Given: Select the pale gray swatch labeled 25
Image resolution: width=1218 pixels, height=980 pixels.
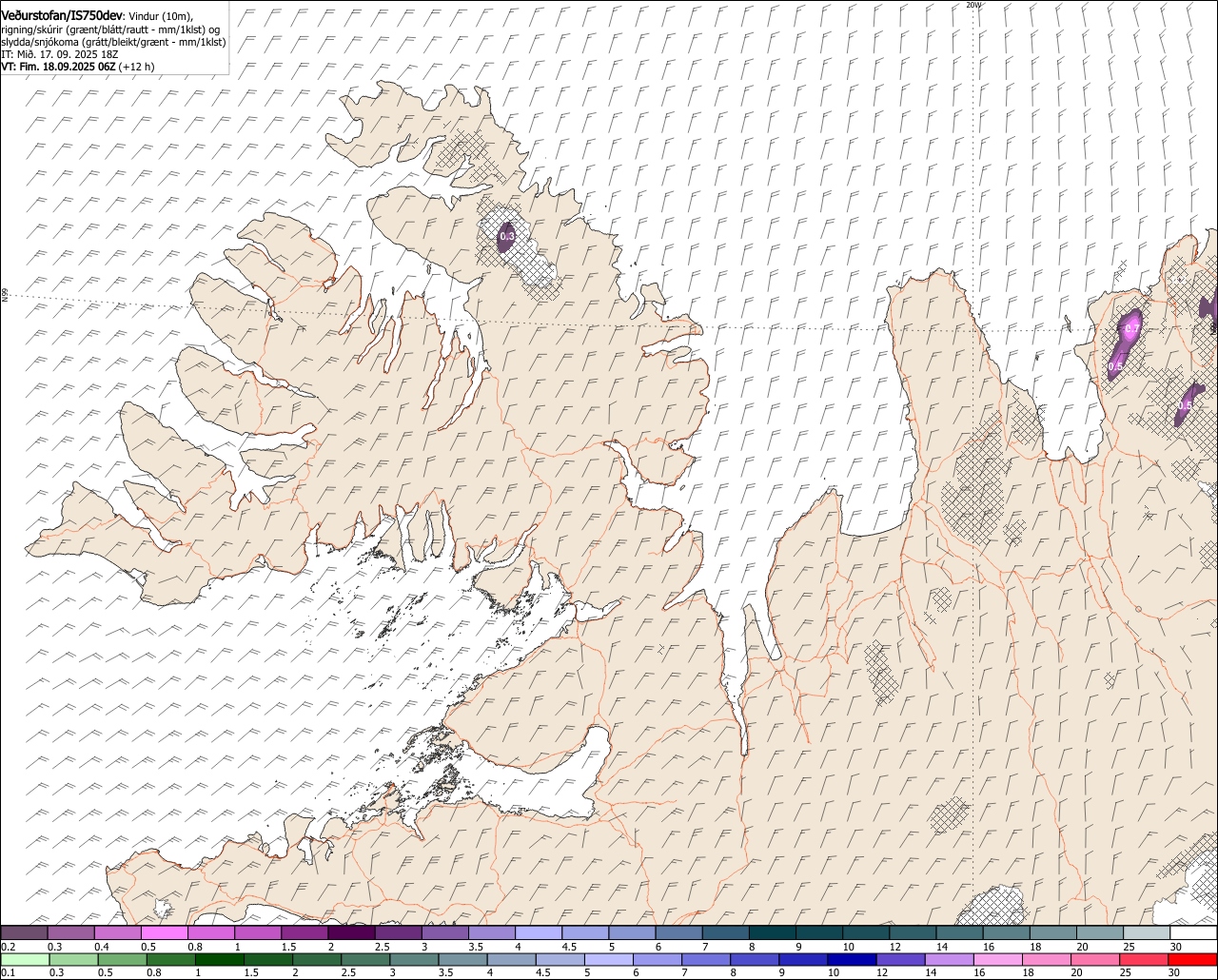Looking at the screenshot, I should tap(1147, 933).
